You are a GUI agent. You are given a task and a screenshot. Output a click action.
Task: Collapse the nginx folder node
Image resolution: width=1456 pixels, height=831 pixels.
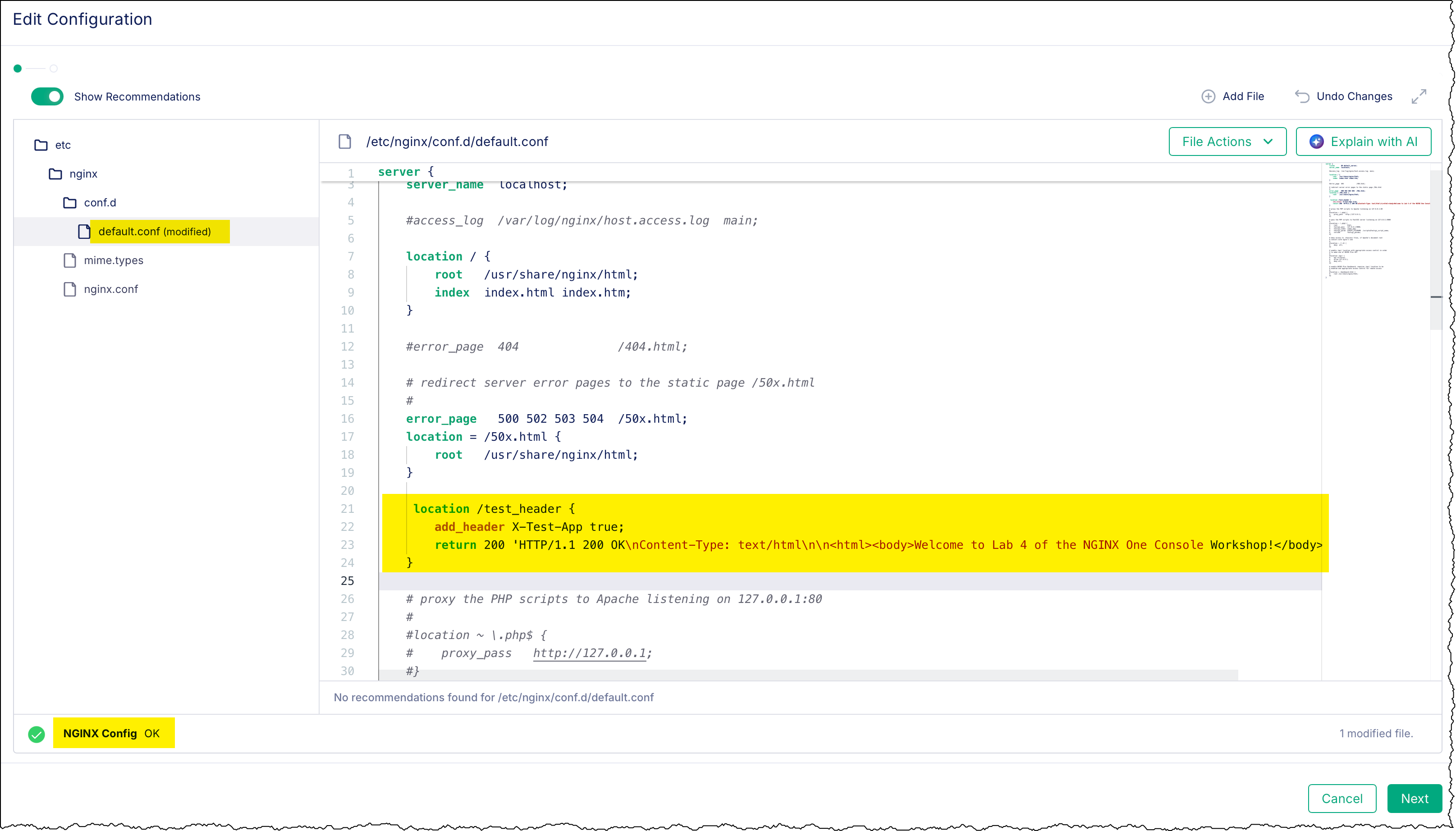[82, 174]
